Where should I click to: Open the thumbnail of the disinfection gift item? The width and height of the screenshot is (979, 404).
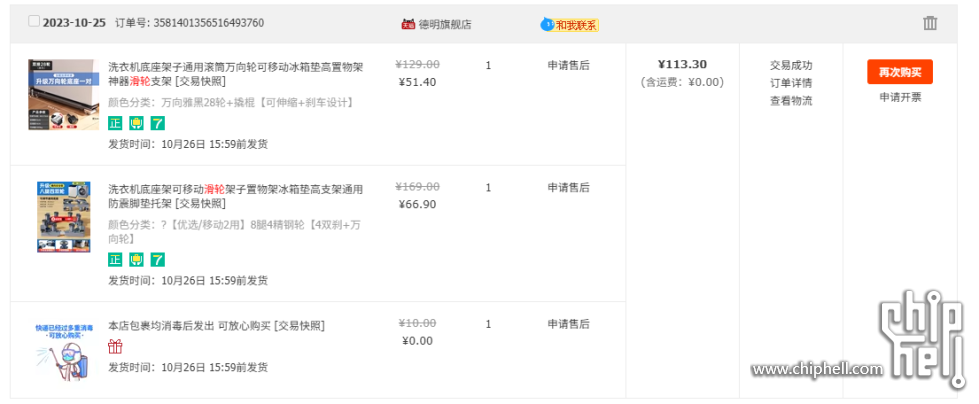(64, 351)
